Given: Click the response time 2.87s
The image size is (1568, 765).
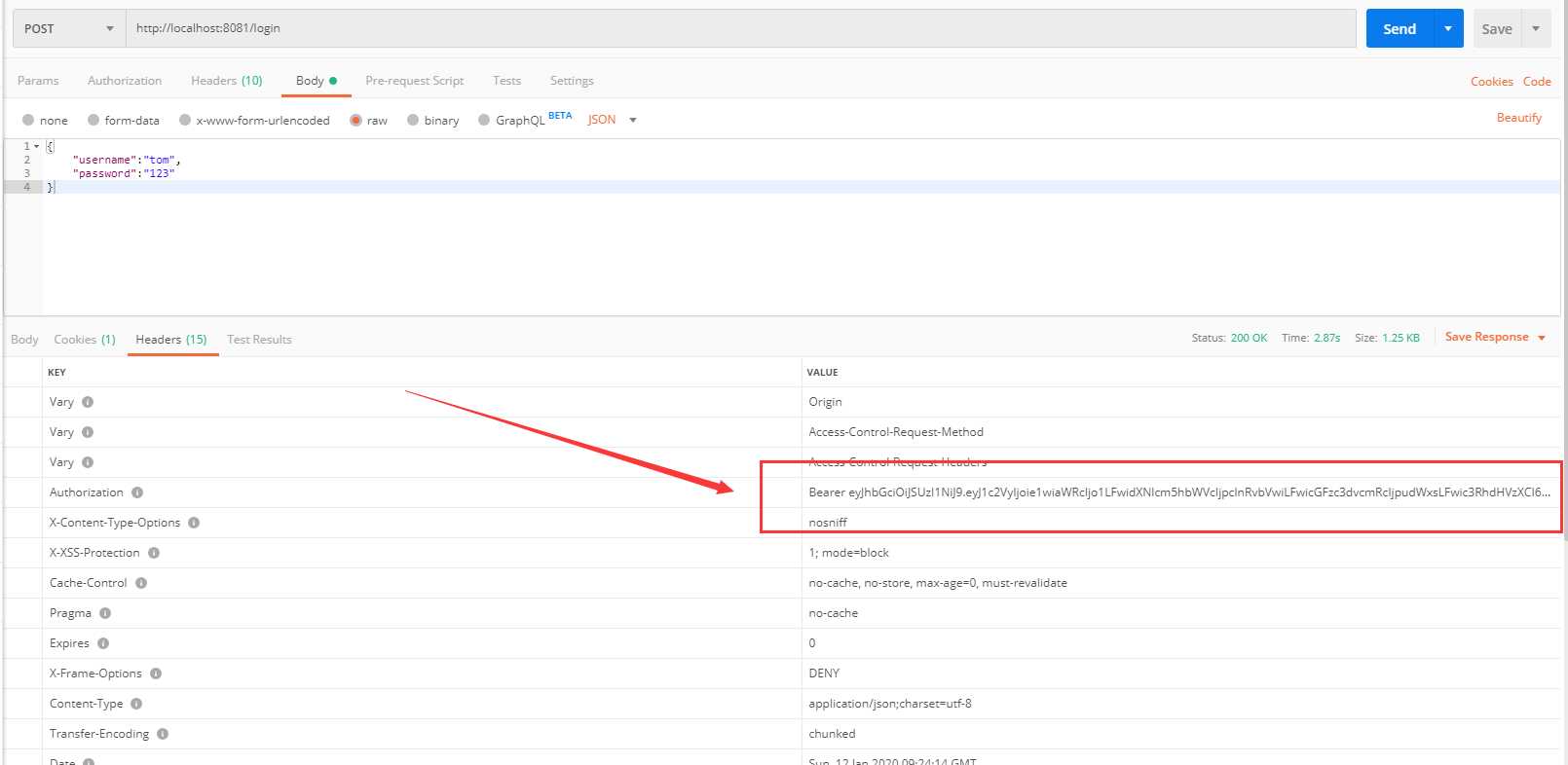Looking at the screenshot, I should pyautogui.click(x=1326, y=338).
